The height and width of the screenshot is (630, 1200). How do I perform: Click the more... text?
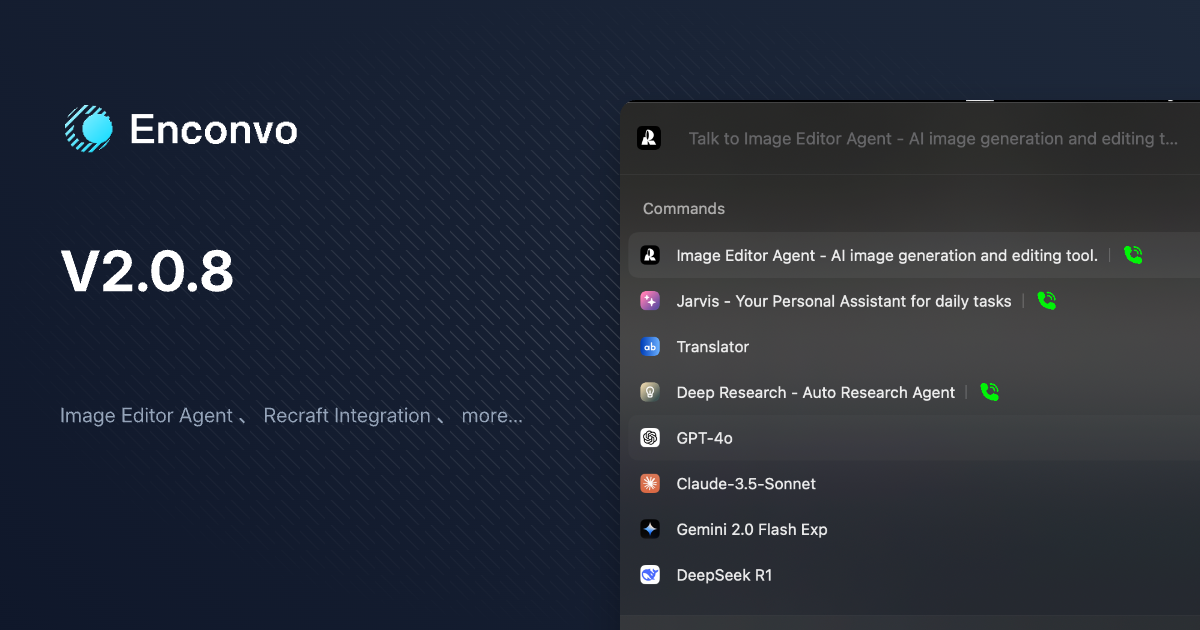tap(492, 416)
